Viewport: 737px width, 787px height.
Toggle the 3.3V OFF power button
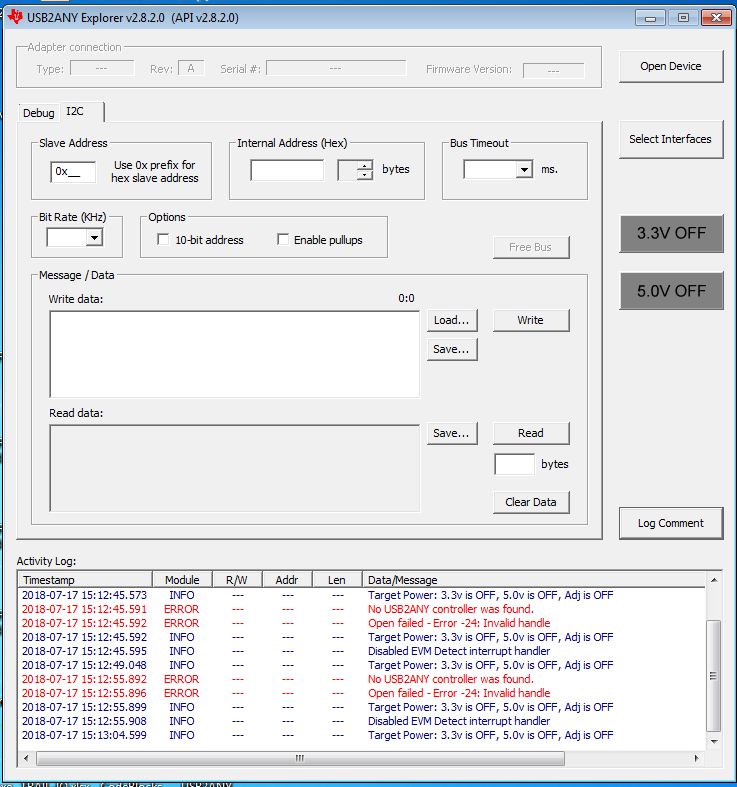[671, 233]
